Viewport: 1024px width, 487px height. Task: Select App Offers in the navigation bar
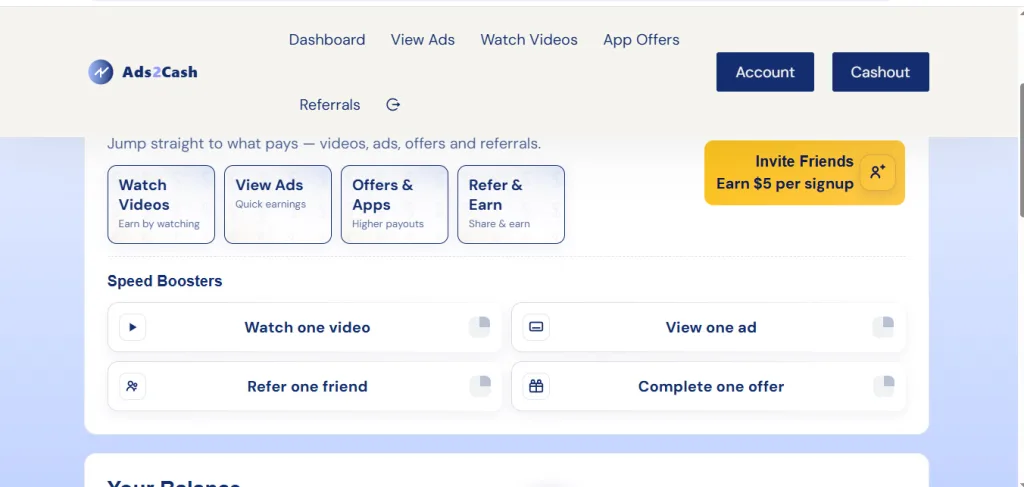click(641, 40)
